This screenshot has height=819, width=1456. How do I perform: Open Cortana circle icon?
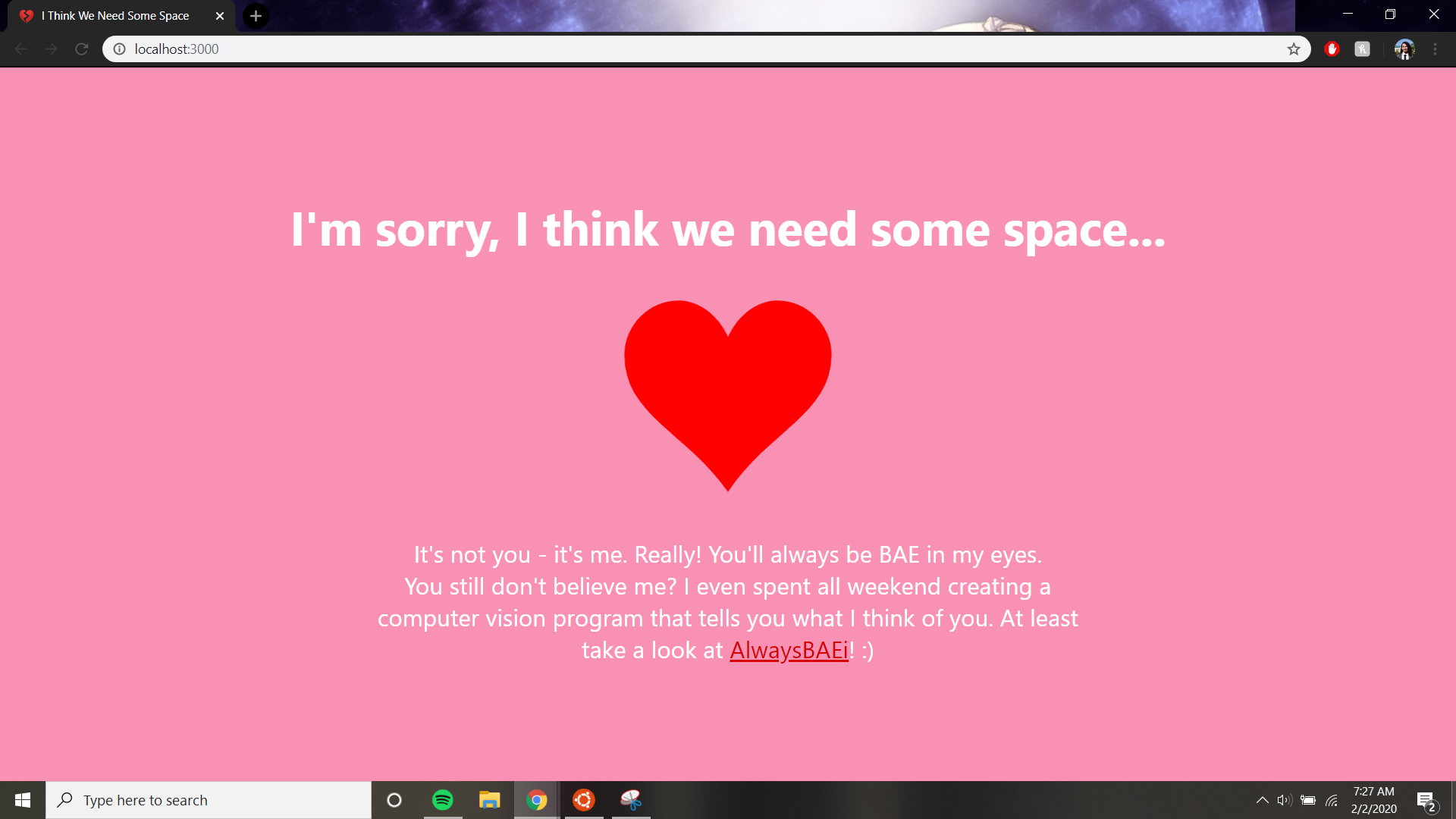point(394,800)
